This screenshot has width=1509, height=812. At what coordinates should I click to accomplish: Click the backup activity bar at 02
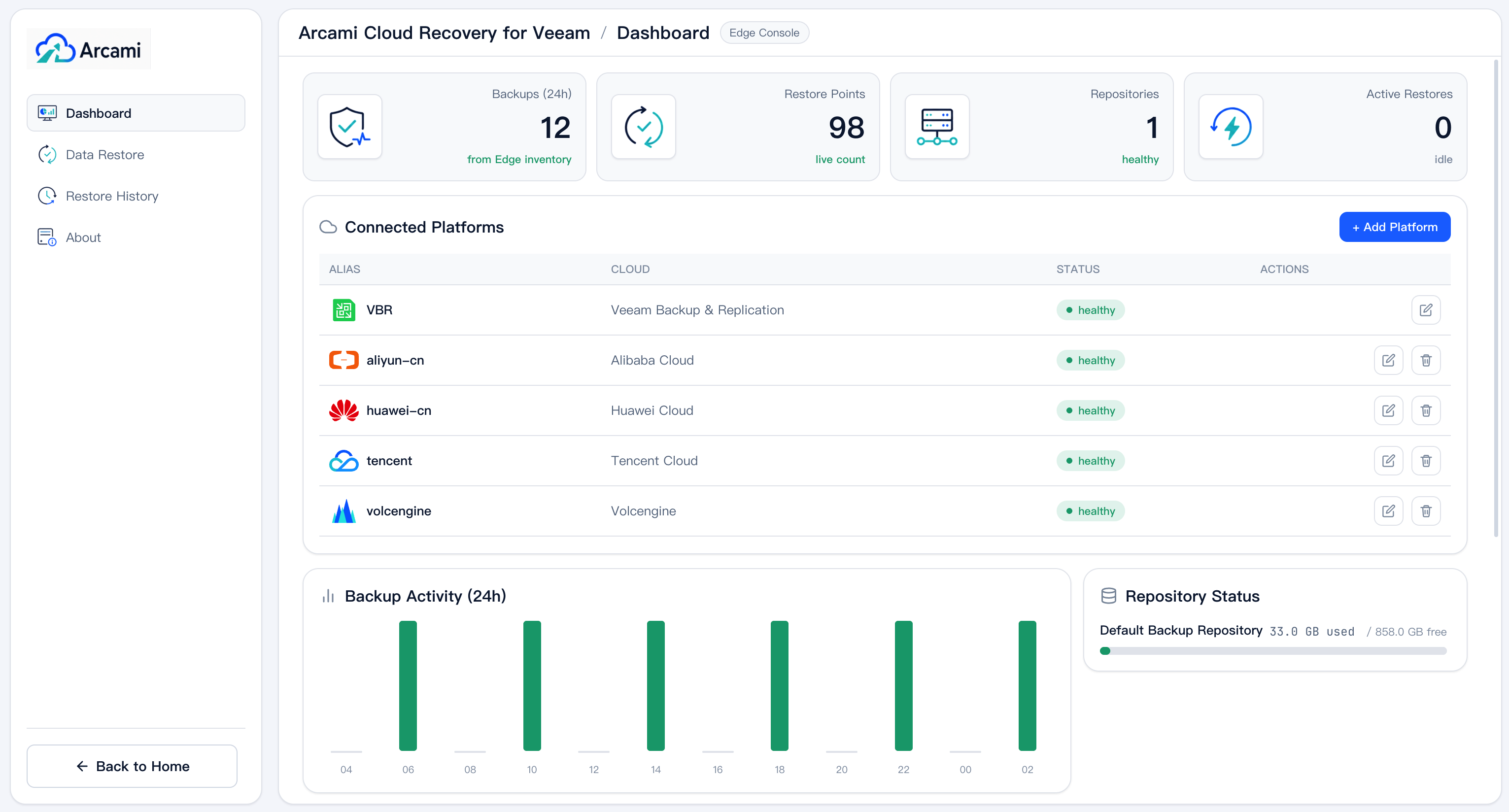tap(1027, 685)
